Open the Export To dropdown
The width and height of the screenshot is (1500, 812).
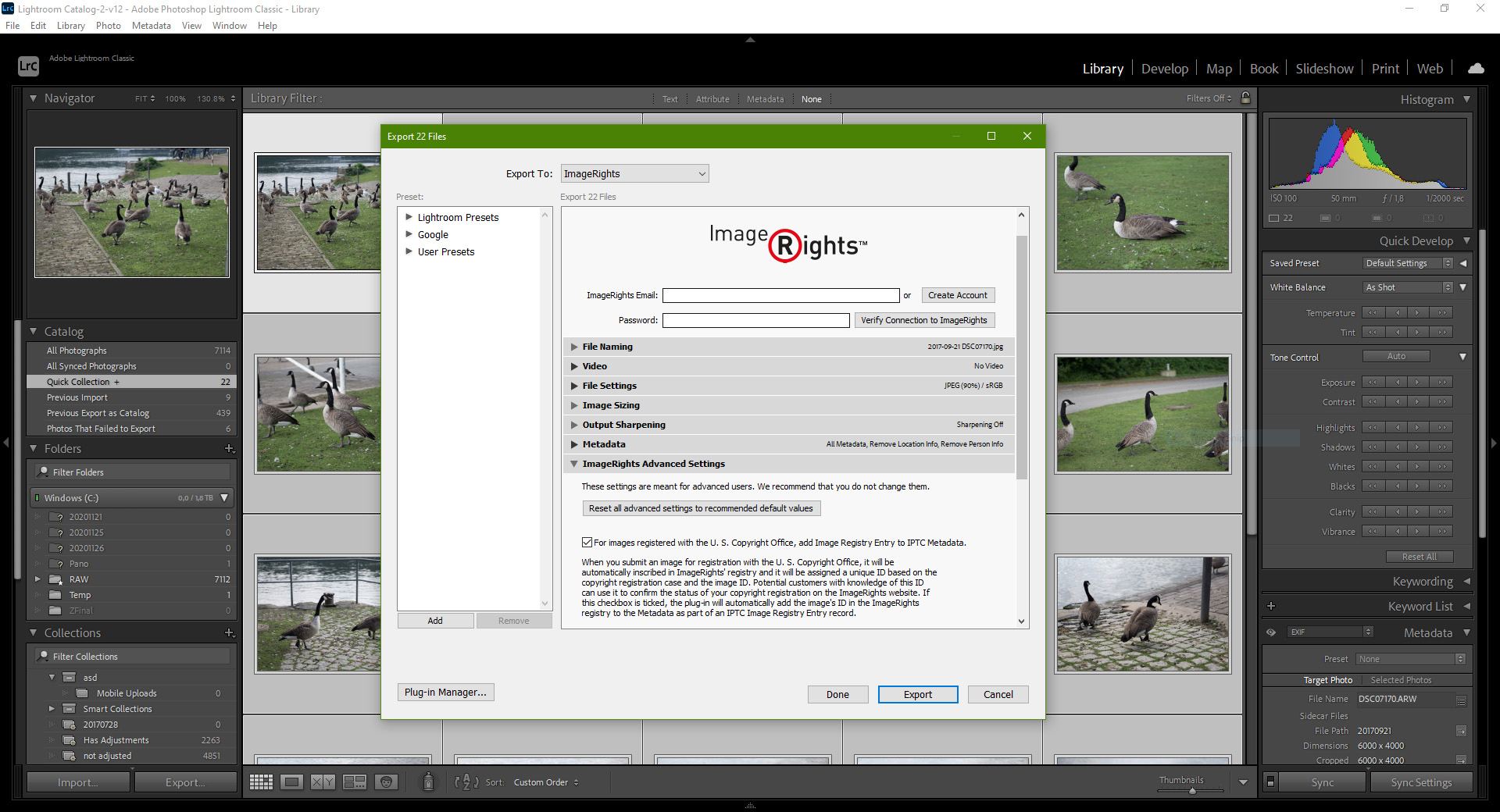click(634, 174)
